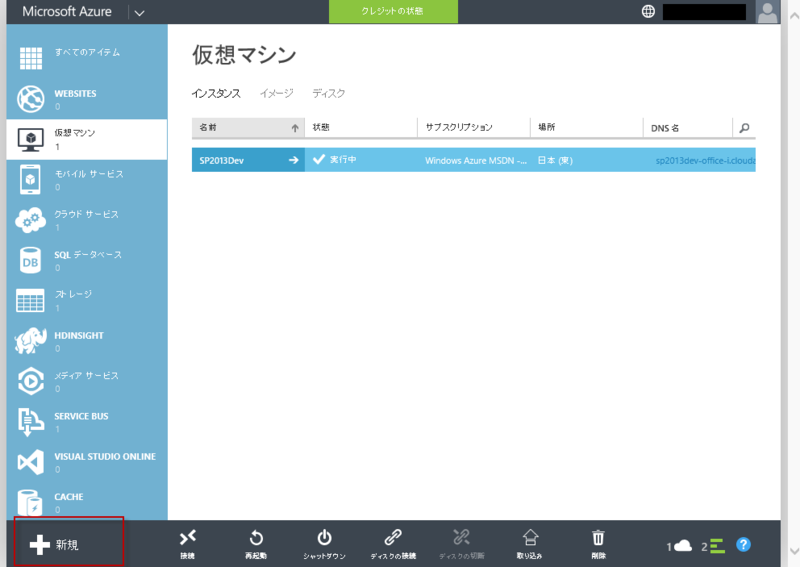Open the sp2013dev-office DNS name link
Image resolution: width=800 pixels, height=567 pixels.
[x=705, y=160]
